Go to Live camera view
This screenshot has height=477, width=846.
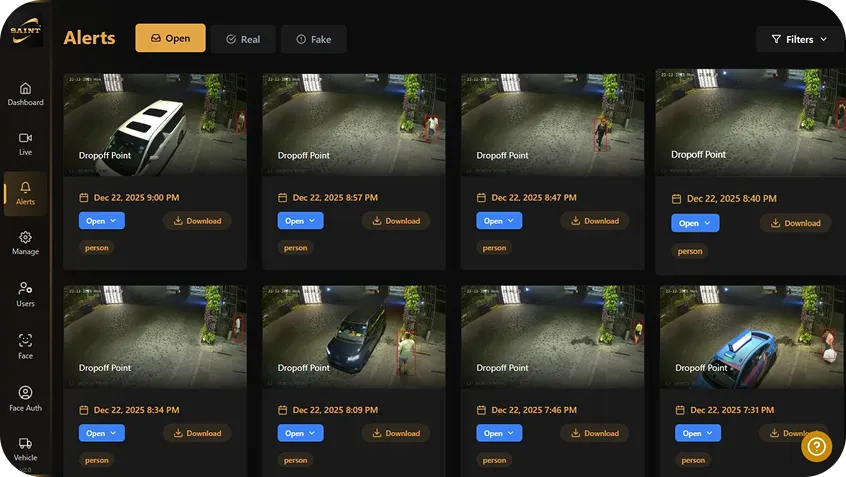(x=25, y=143)
